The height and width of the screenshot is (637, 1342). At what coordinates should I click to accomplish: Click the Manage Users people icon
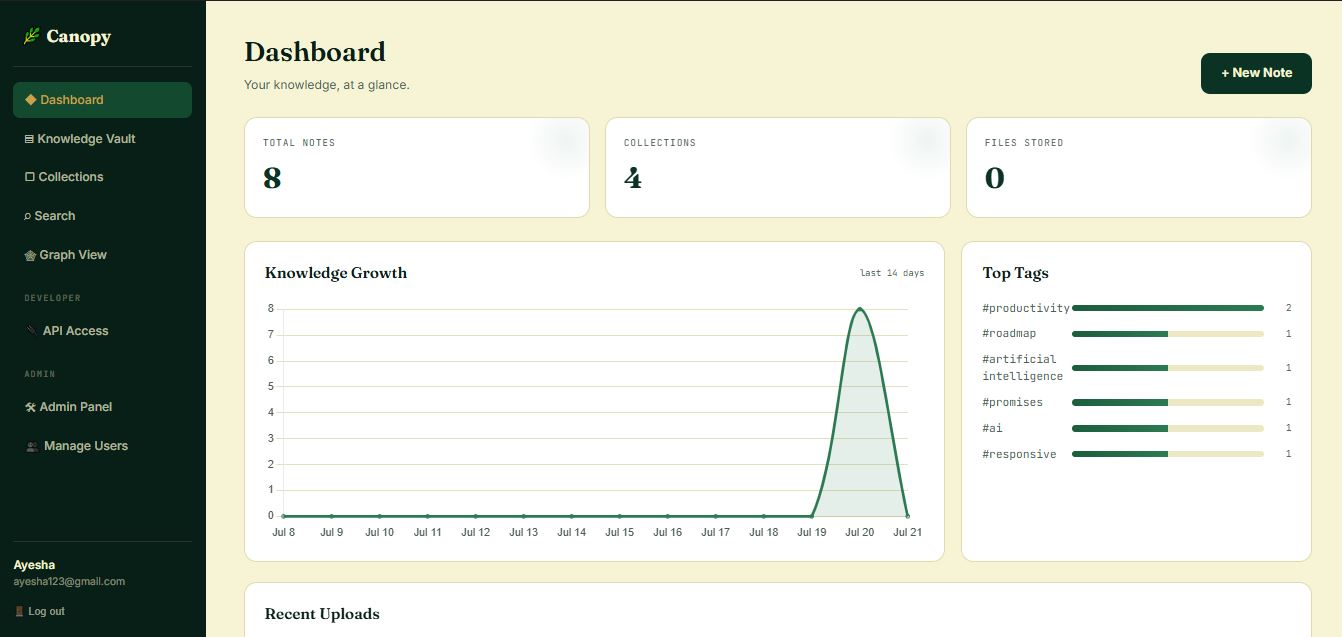tap(32, 446)
